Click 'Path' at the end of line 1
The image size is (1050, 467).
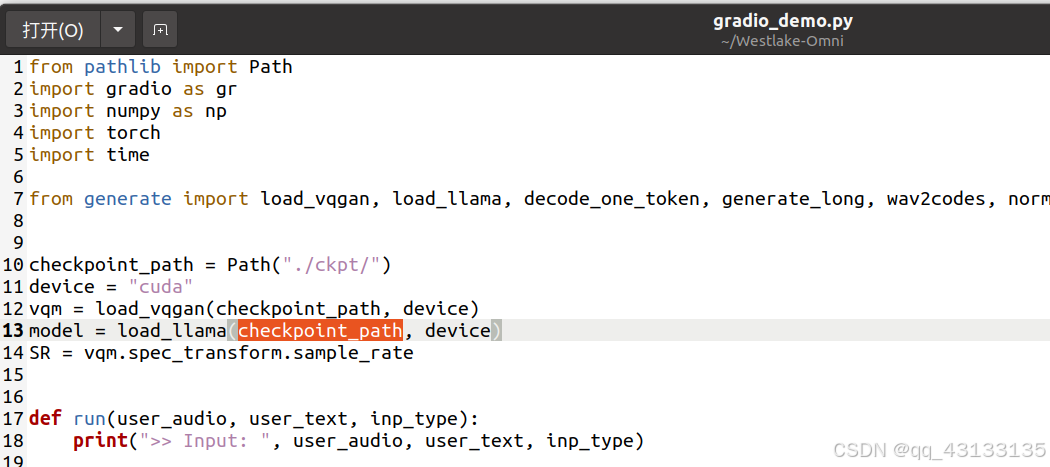coord(271,67)
